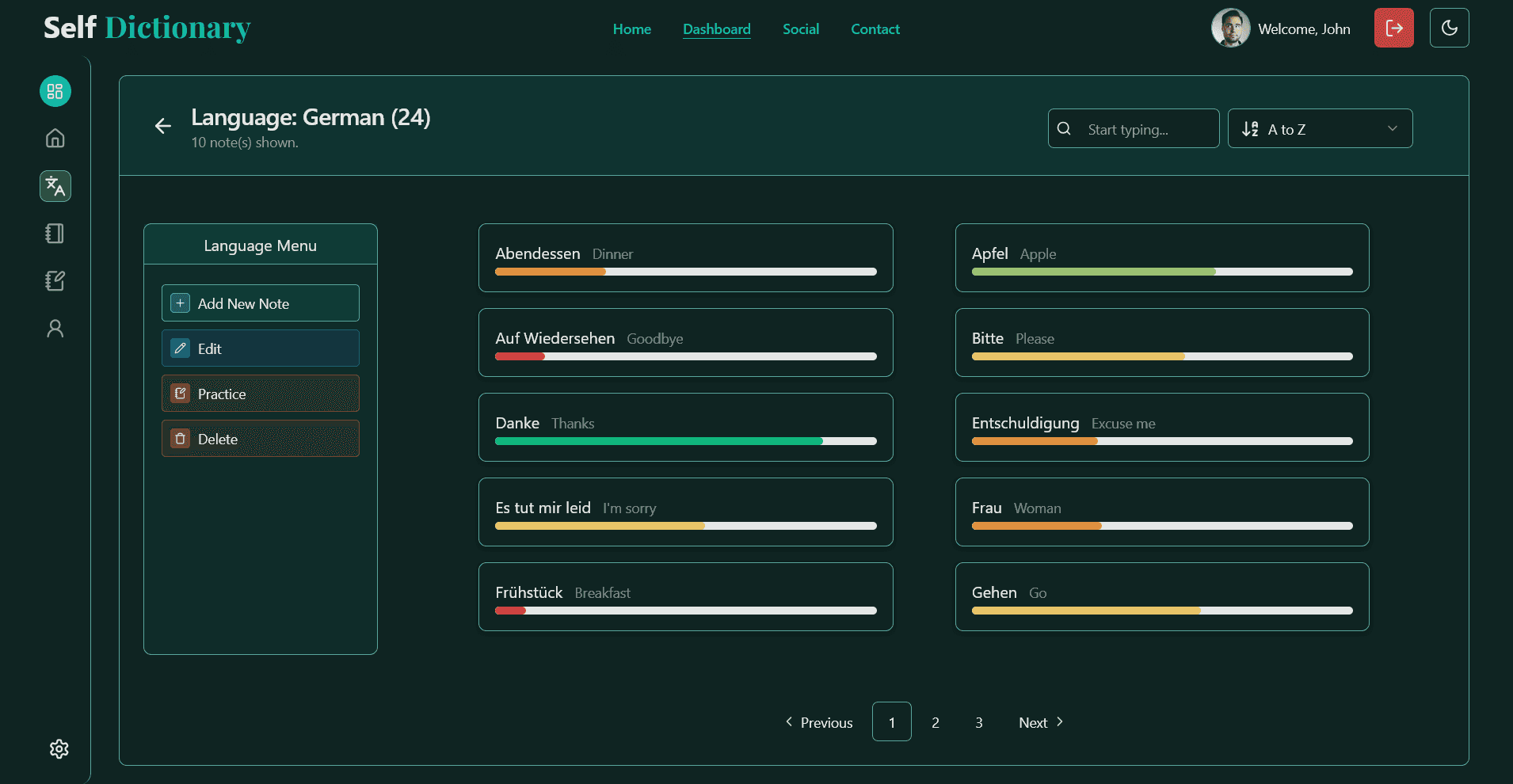Jump to page 3
The width and height of the screenshot is (1513, 784).
(978, 722)
